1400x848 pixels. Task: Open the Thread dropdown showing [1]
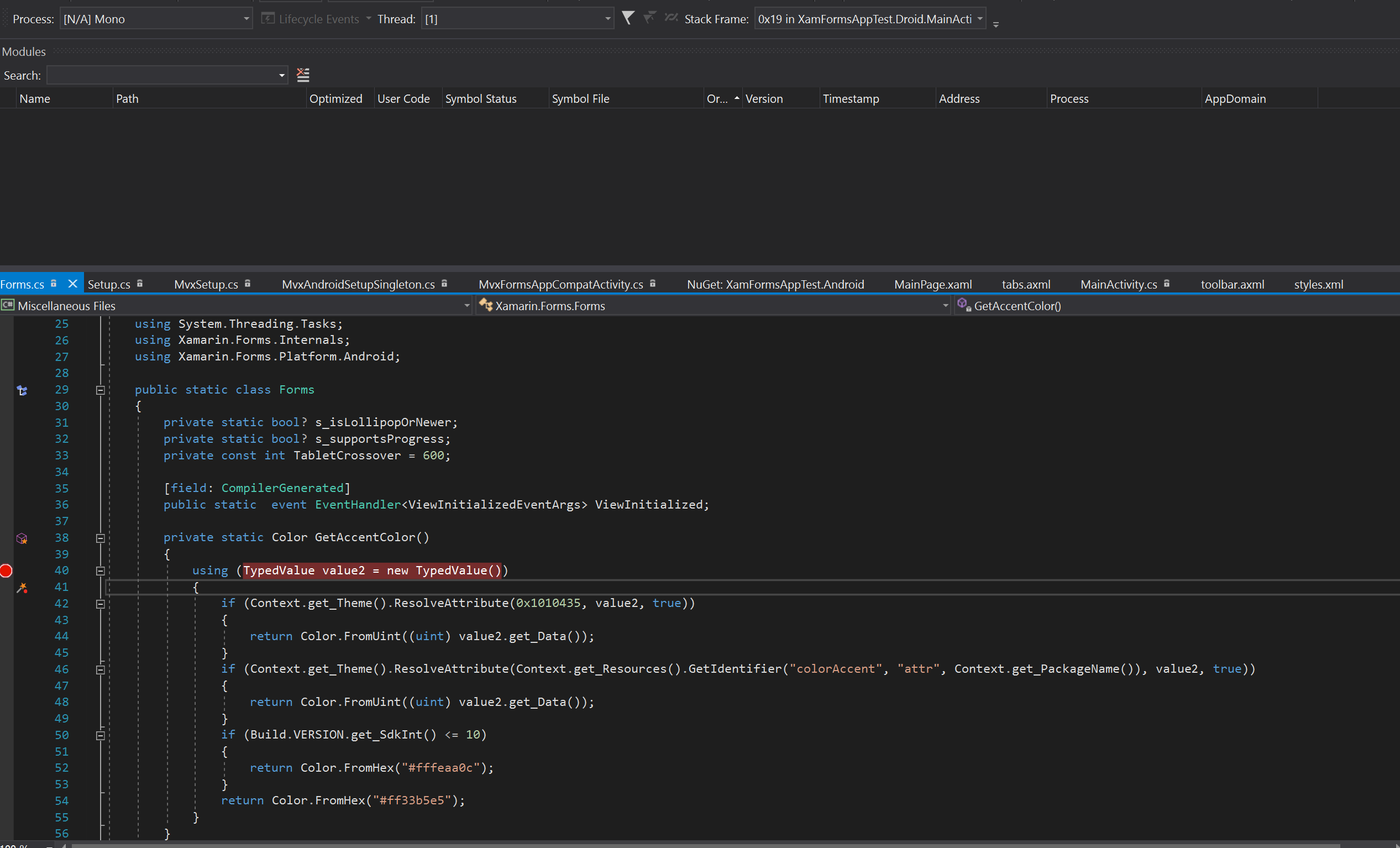tap(518, 19)
